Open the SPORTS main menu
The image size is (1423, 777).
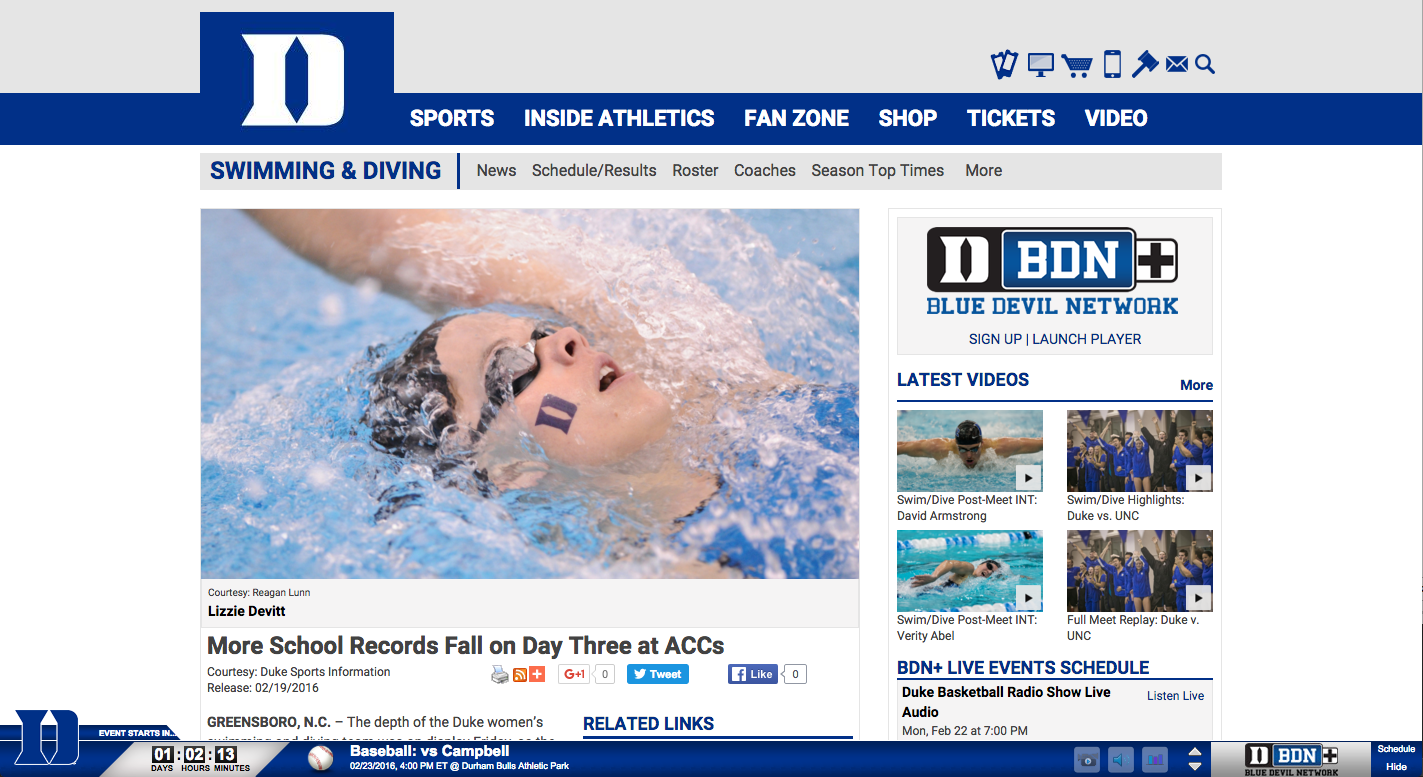pyautogui.click(x=452, y=118)
